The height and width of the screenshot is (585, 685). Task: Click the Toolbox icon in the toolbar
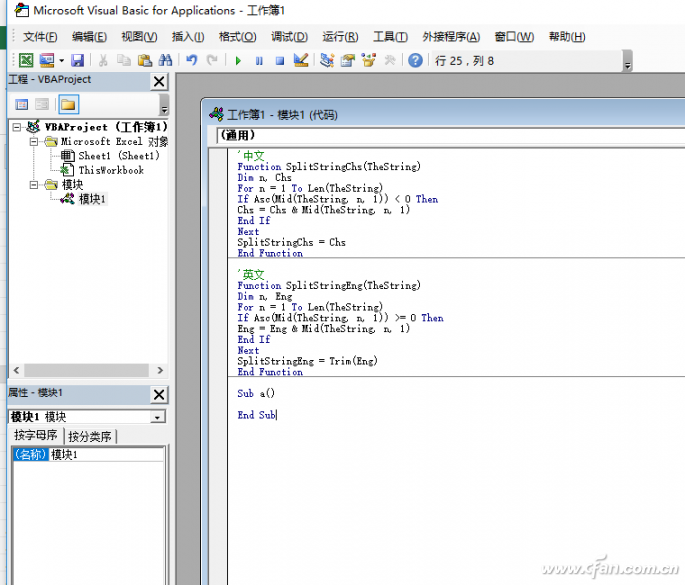(390, 60)
